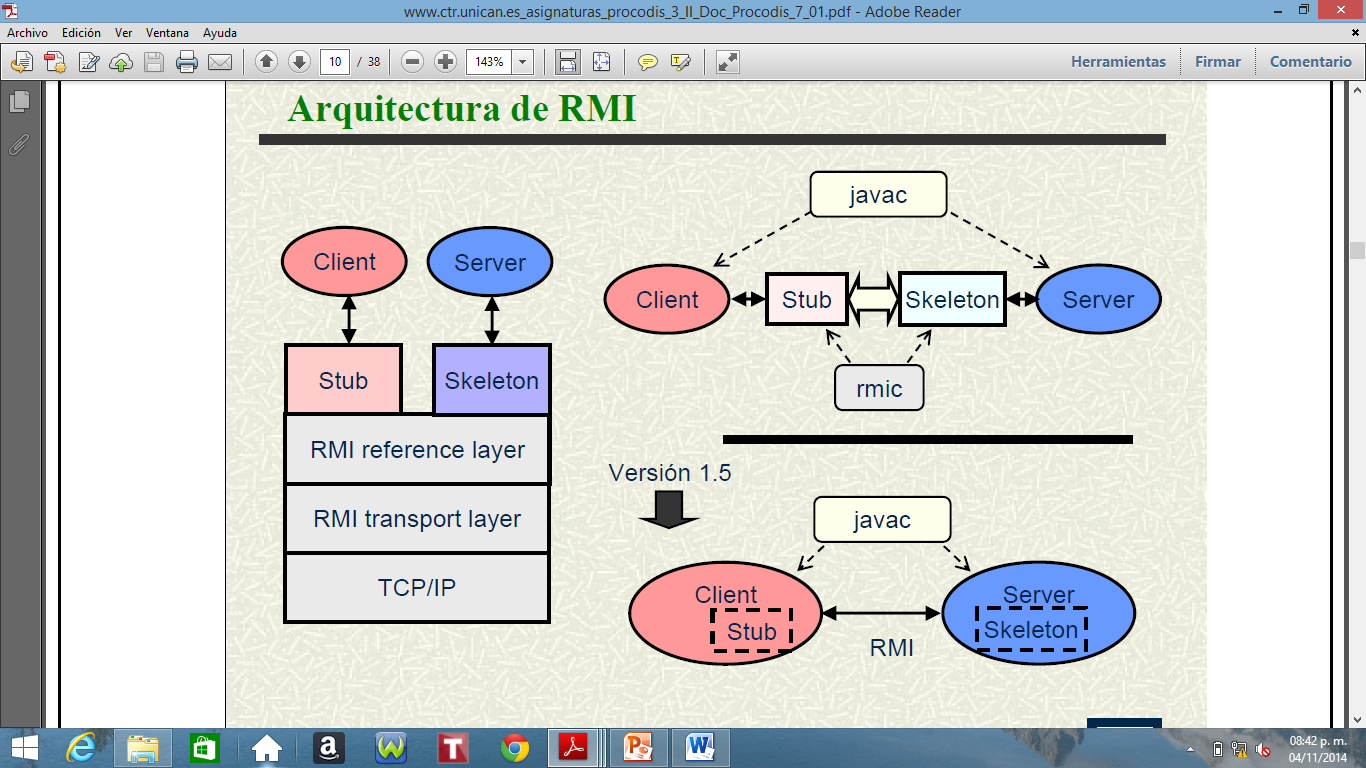Click the Comentario panel button
This screenshot has height=768, width=1366.
1310,61
